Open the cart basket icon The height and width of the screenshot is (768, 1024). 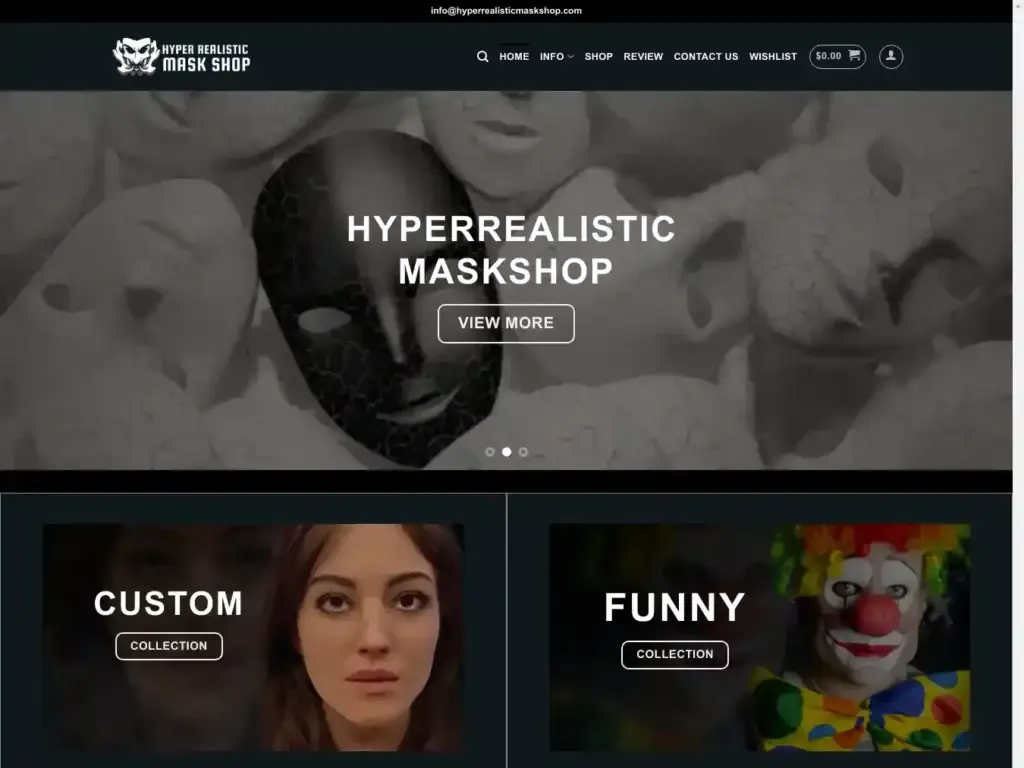855,56
